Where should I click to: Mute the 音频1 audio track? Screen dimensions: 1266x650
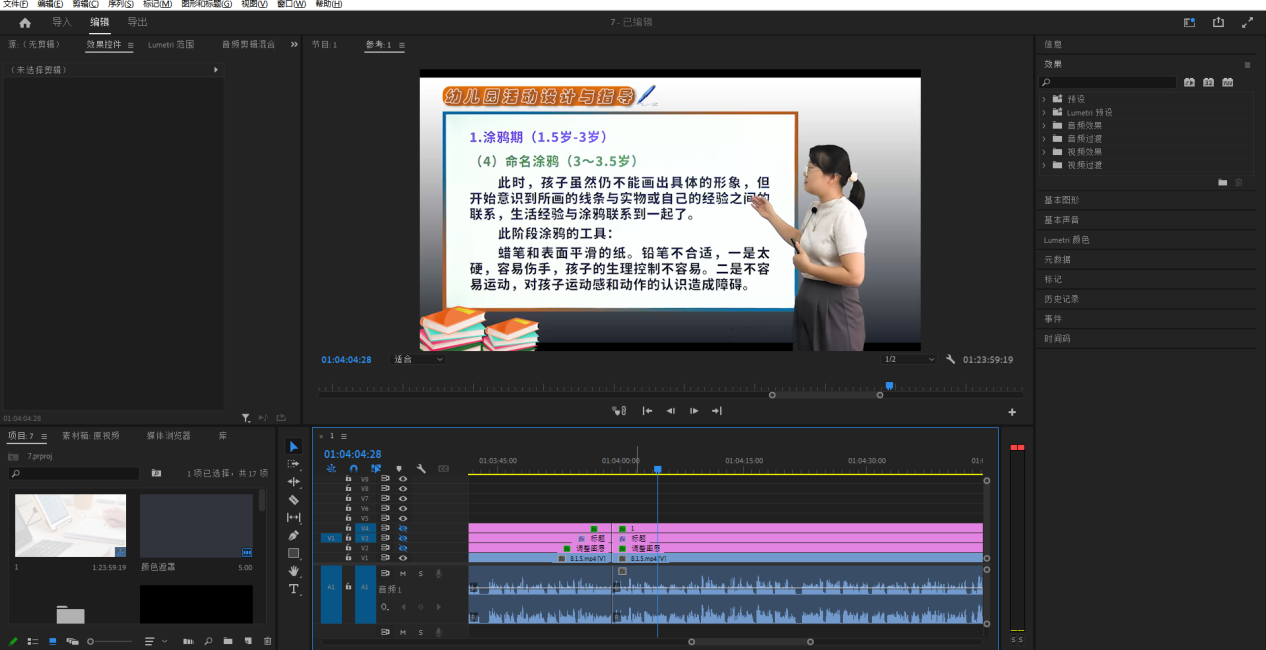click(404, 574)
